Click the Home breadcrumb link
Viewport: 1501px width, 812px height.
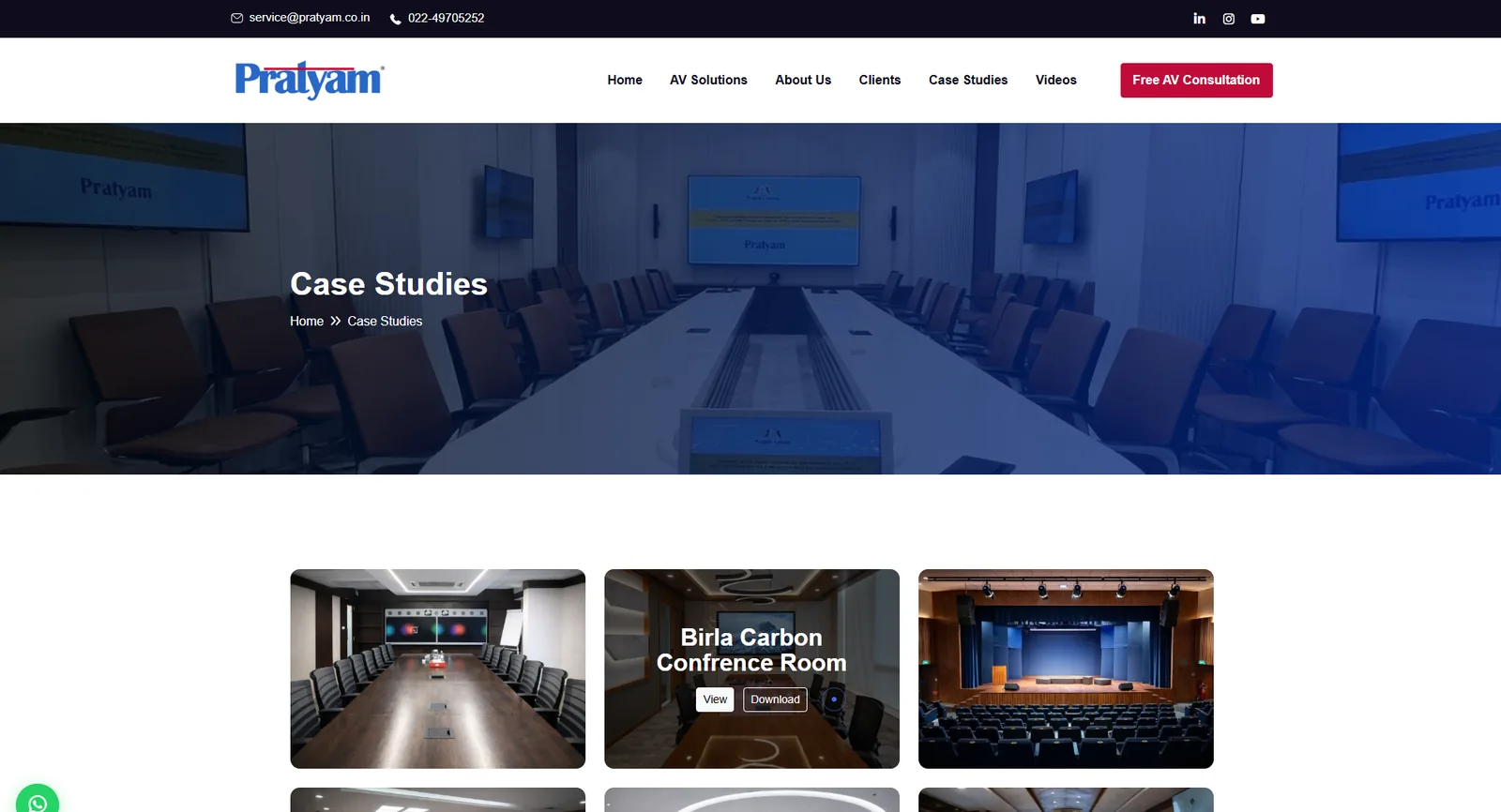(307, 321)
